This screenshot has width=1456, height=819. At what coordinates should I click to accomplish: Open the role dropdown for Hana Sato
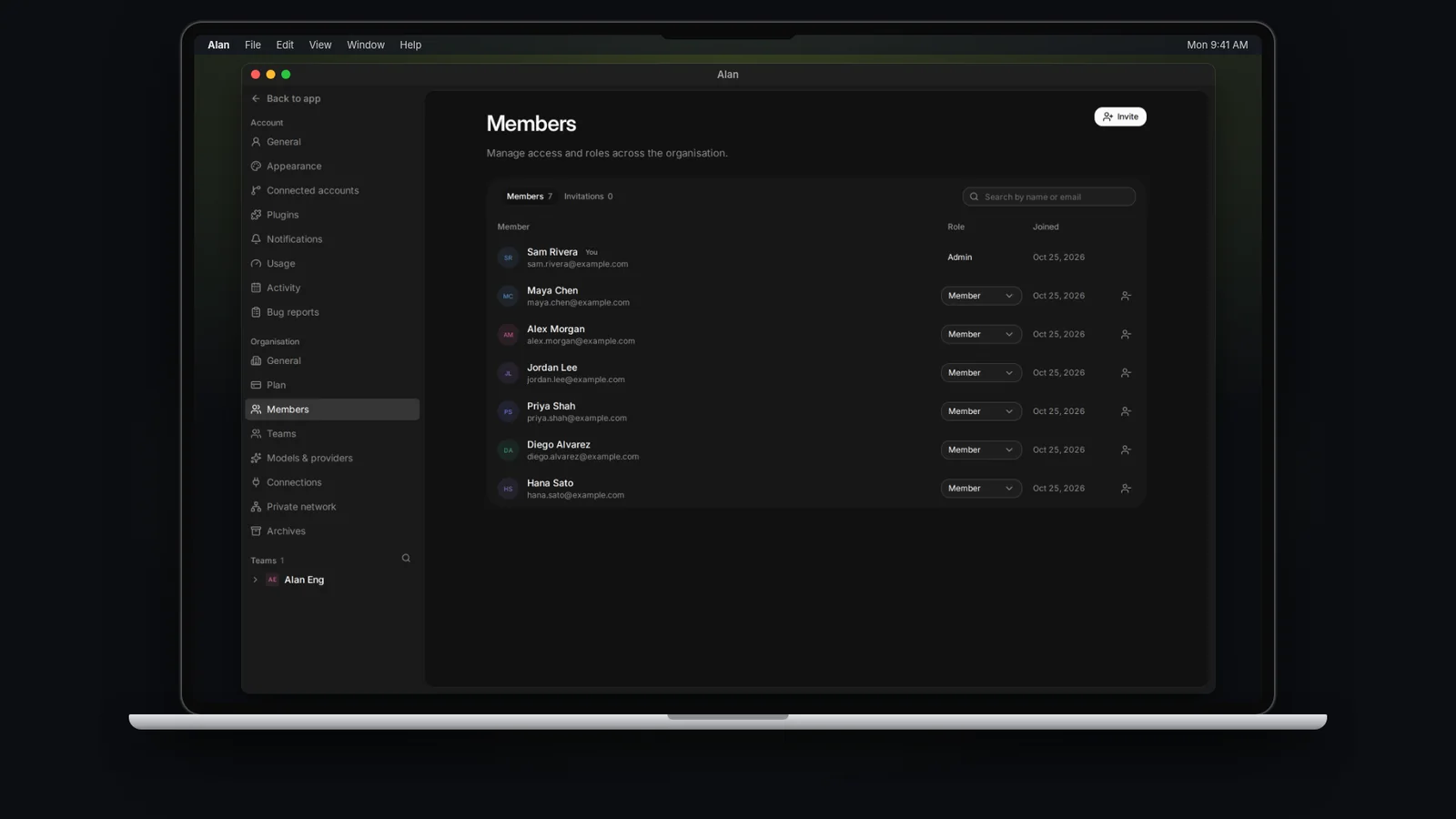click(981, 489)
